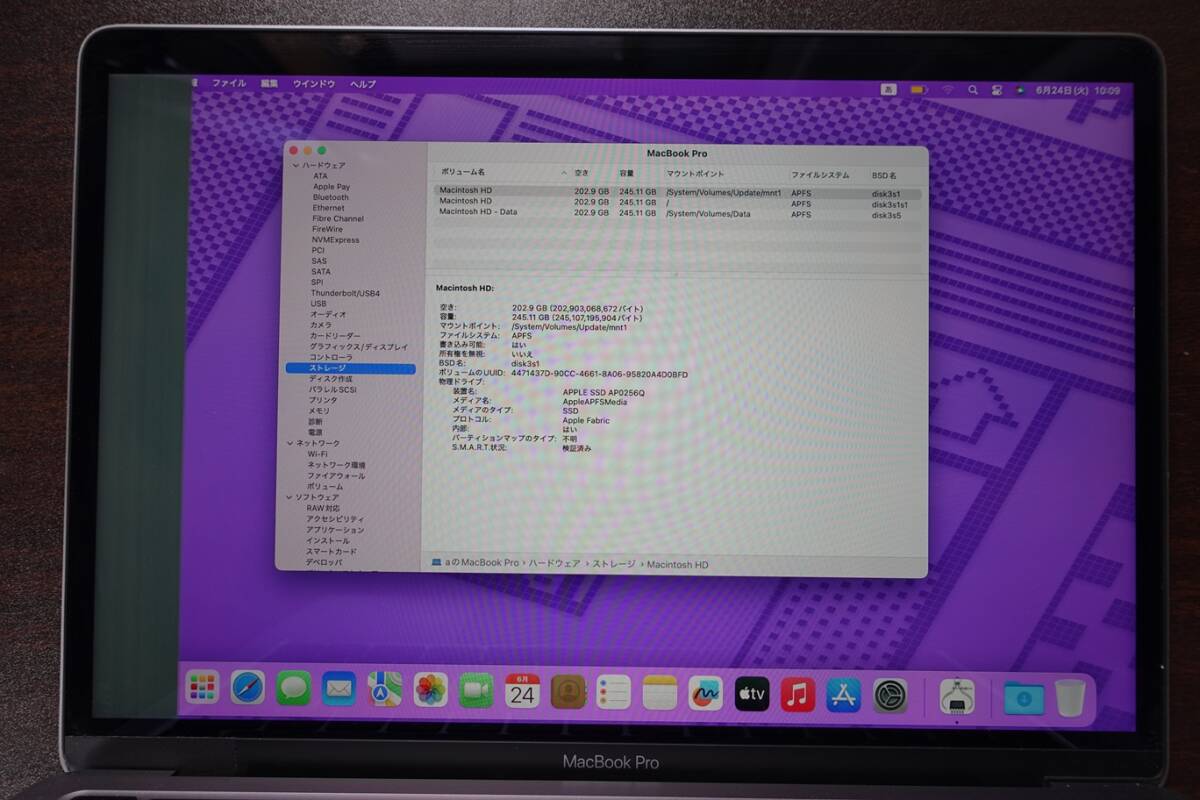
Task: Click the volume UUID value 4471437D-90CC-4661-8A06-95820A4D0BFD
Action: (x=600, y=375)
